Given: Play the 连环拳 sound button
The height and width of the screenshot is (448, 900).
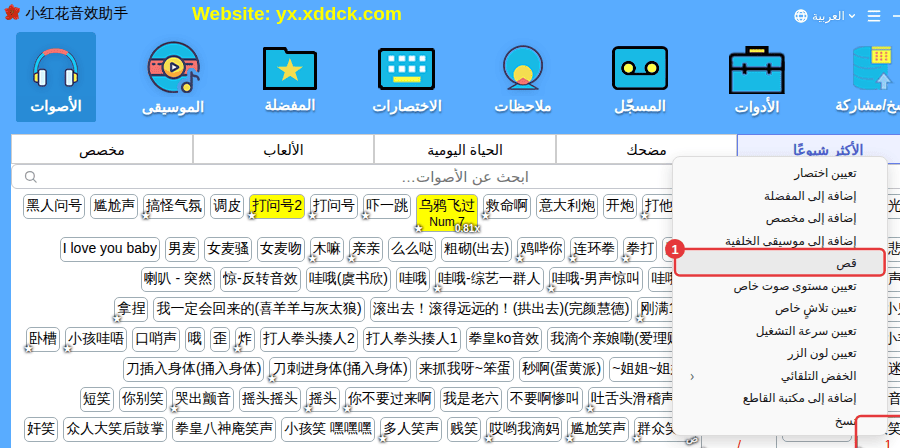Looking at the screenshot, I should click(594, 249).
